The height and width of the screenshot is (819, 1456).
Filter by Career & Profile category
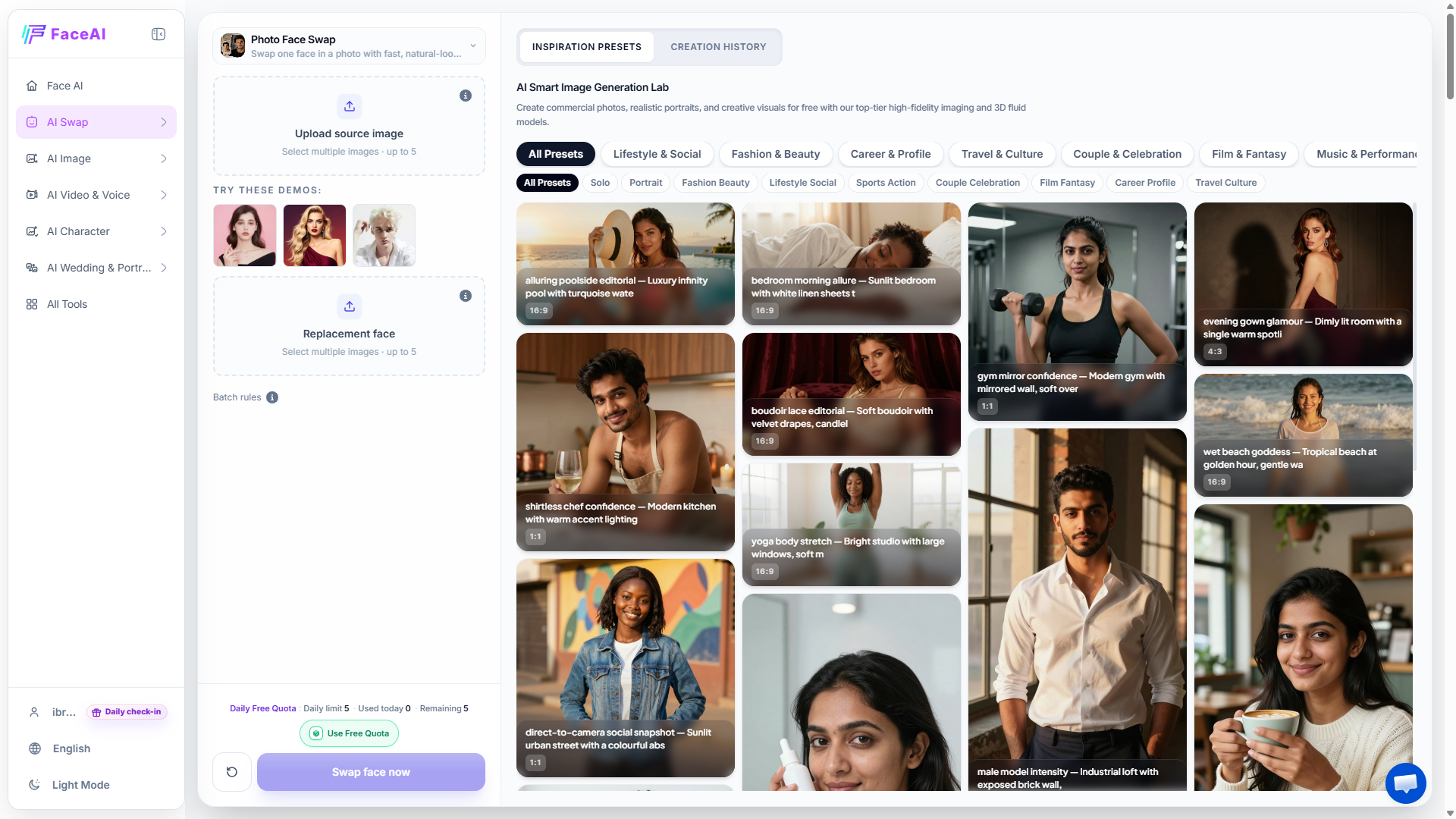click(890, 154)
